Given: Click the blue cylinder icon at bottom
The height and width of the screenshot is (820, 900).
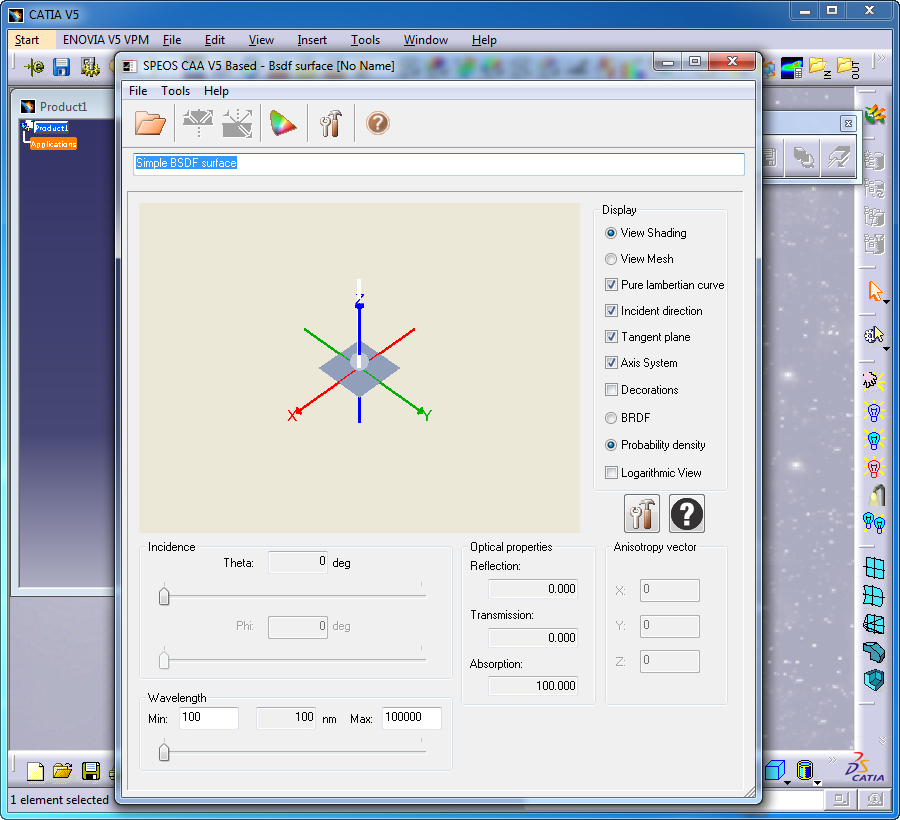Looking at the screenshot, I should (805, 770).
